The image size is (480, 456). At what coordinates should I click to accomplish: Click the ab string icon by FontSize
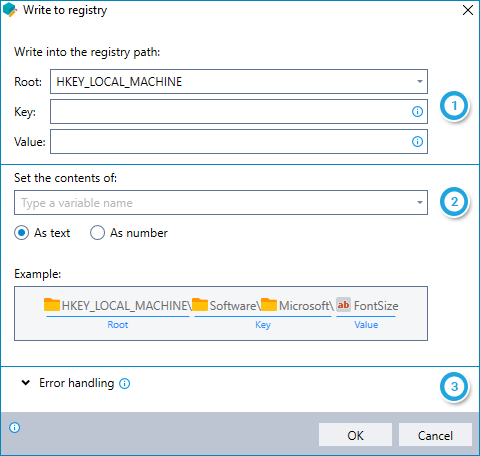(x=343, y=305)
